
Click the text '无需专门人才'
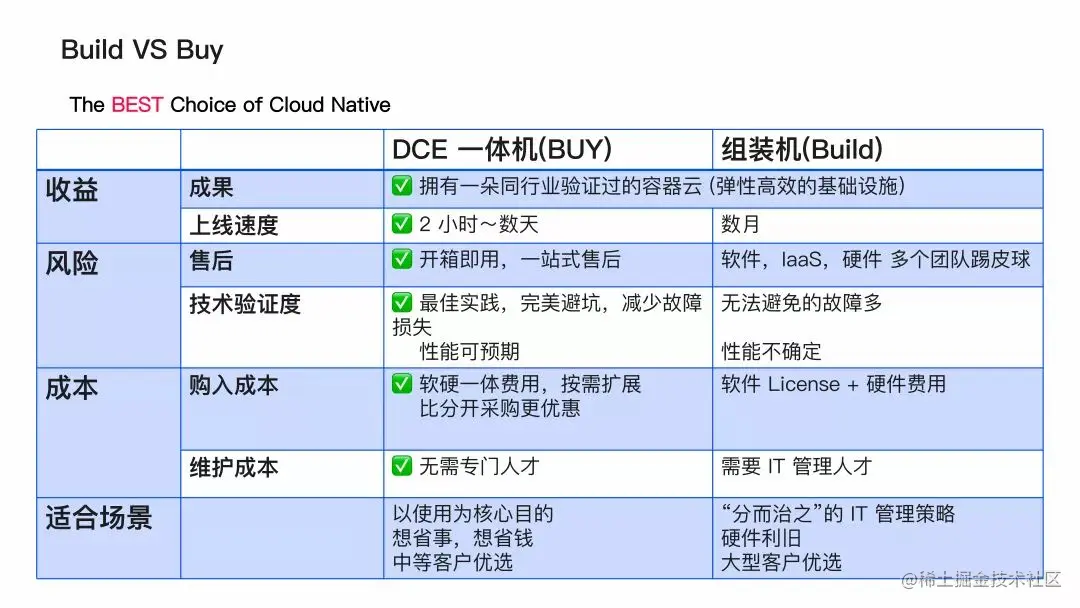pos(479,466)
